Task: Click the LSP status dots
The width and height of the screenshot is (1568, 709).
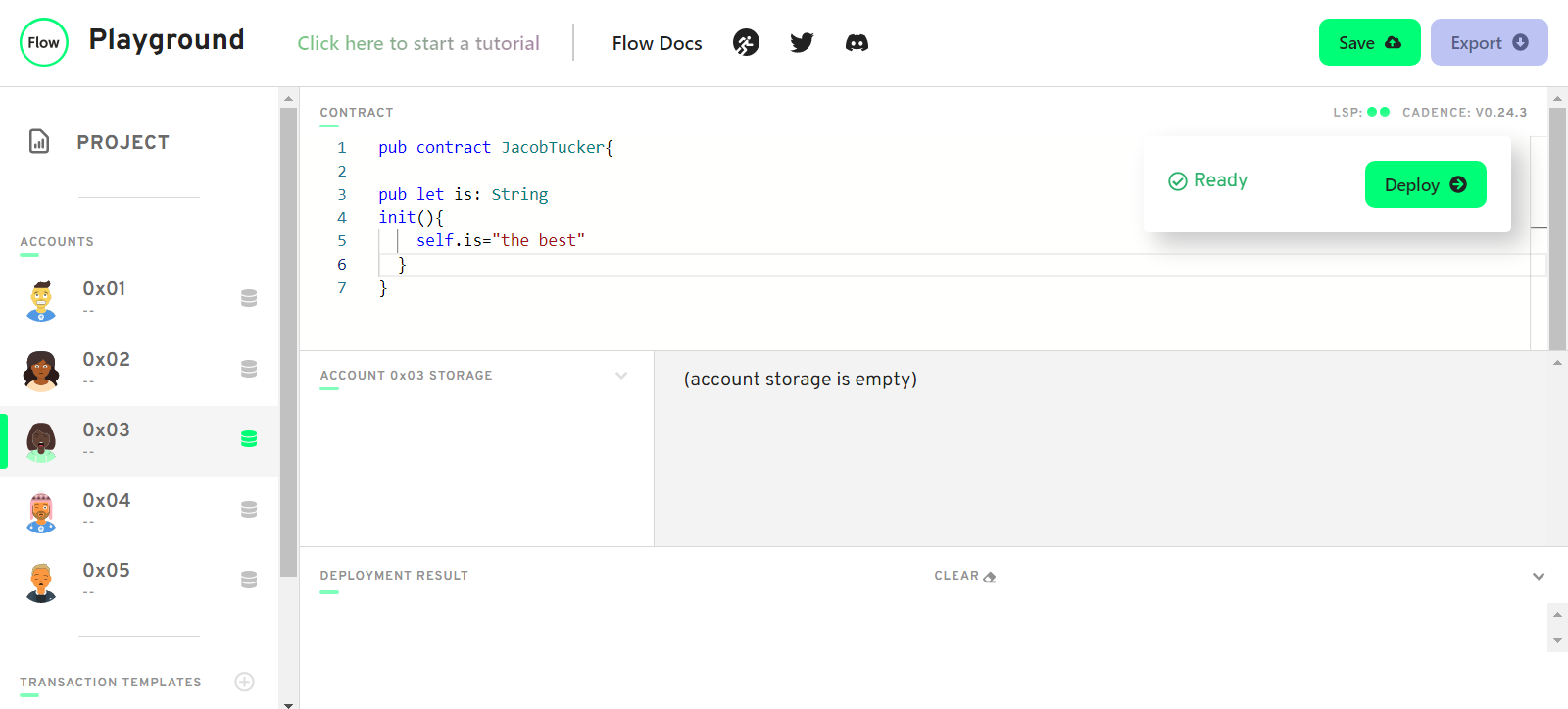Action: pyautogui.click(x=1378, y=112)
